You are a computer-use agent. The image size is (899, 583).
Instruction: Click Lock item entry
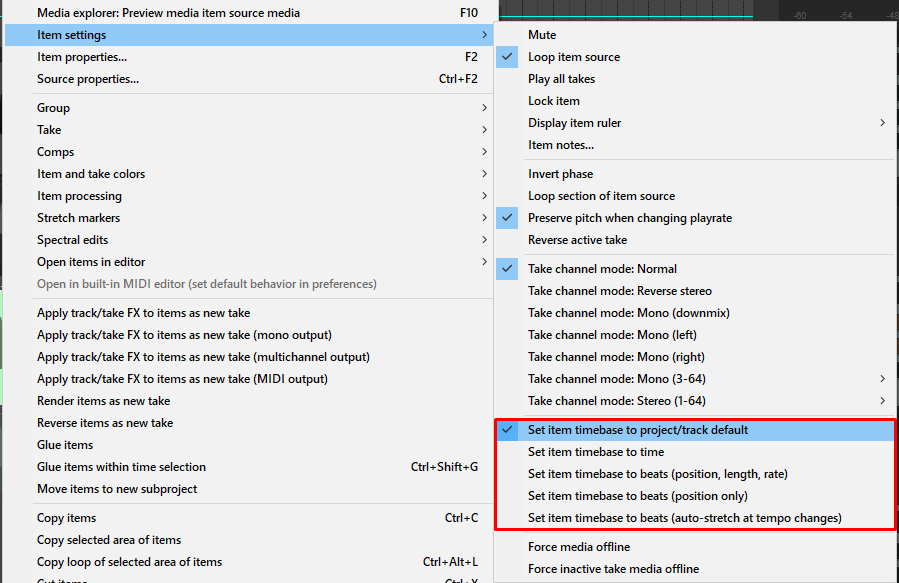(x=554, y=101)
